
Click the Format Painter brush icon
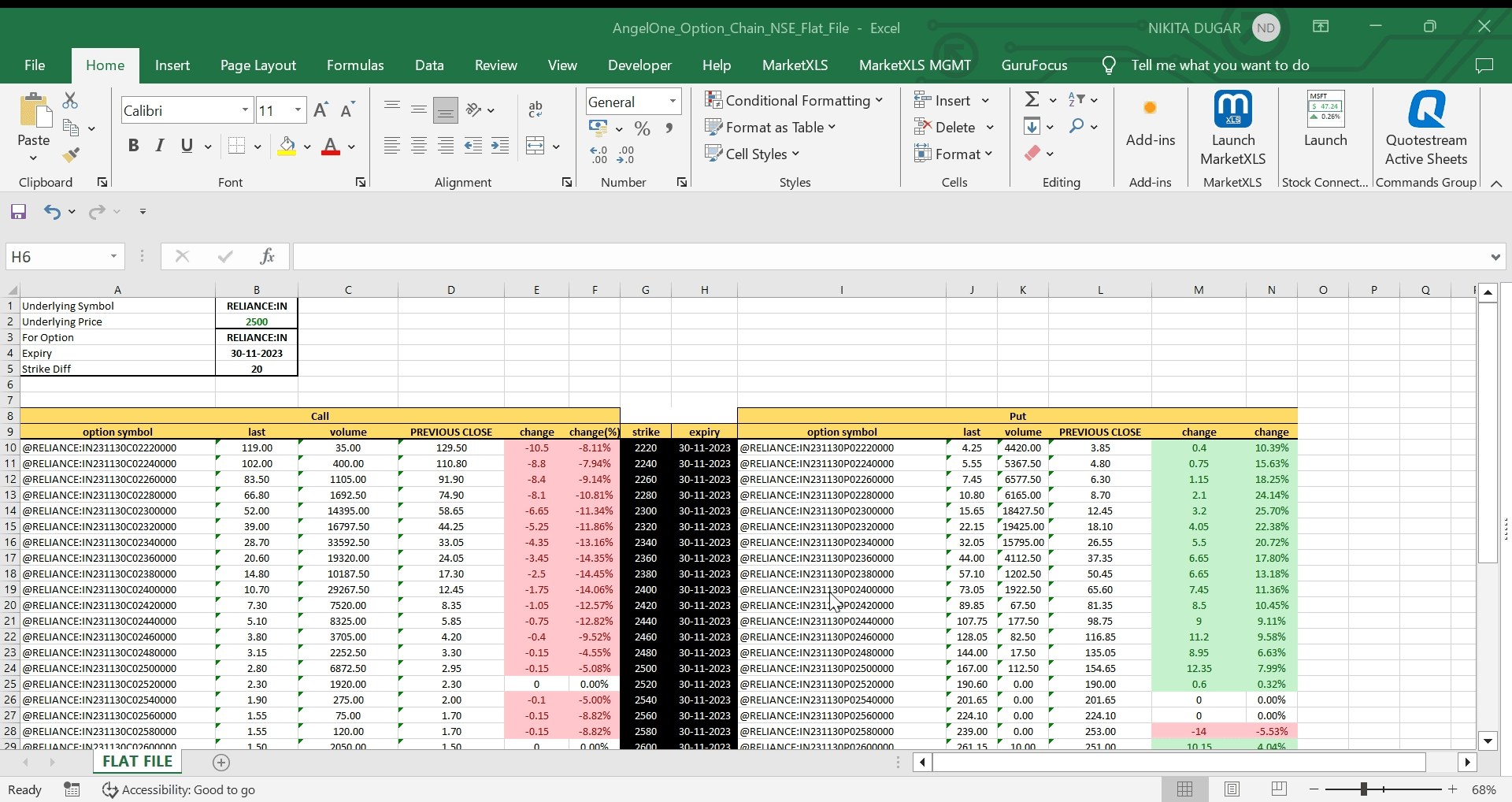(71, 155)
